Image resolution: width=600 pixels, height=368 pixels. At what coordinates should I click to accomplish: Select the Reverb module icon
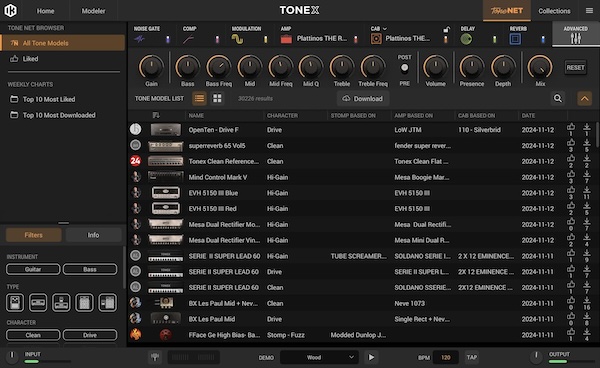[x=515, y=39]
